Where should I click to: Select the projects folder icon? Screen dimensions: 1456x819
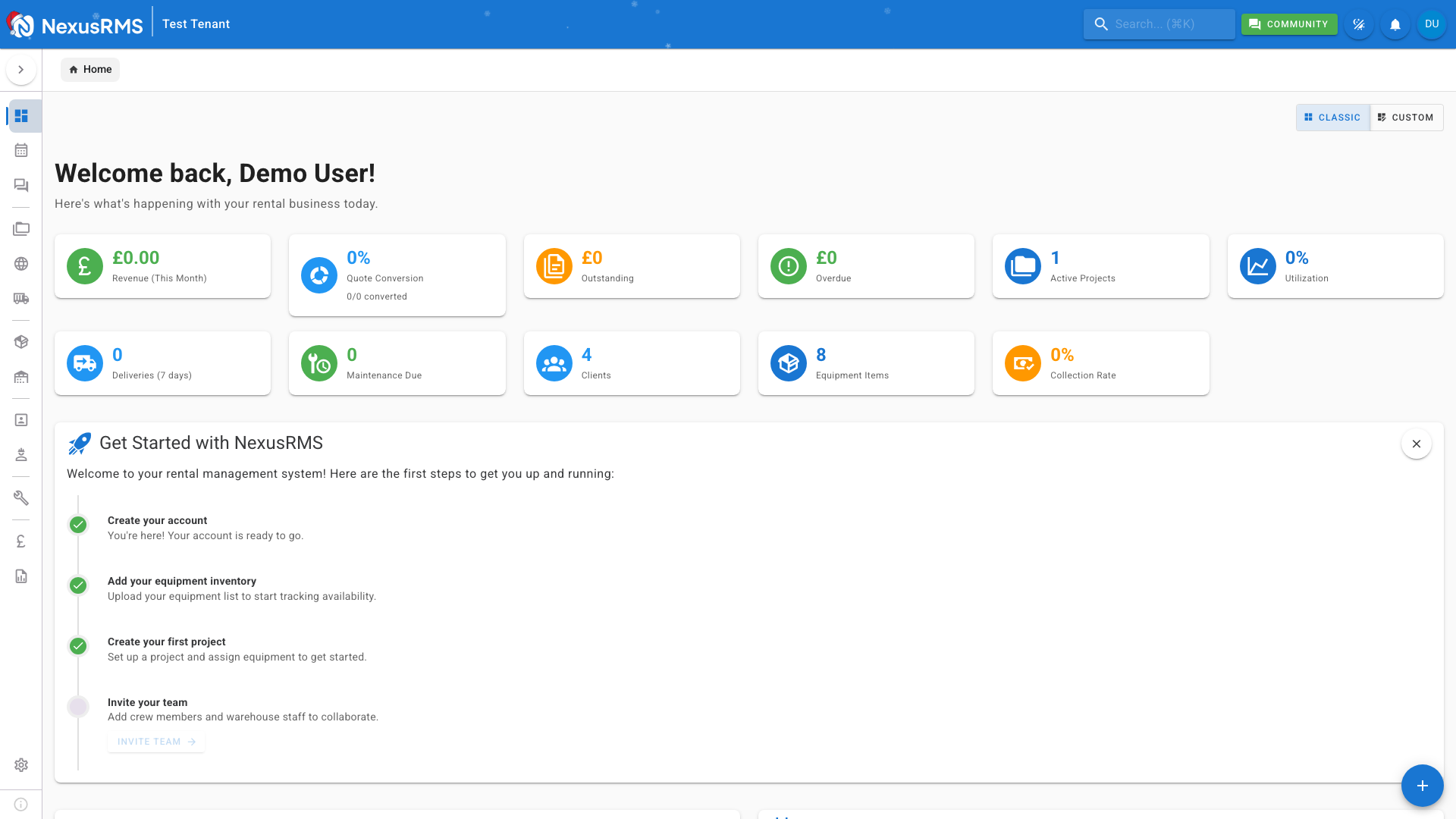[21, 228]
